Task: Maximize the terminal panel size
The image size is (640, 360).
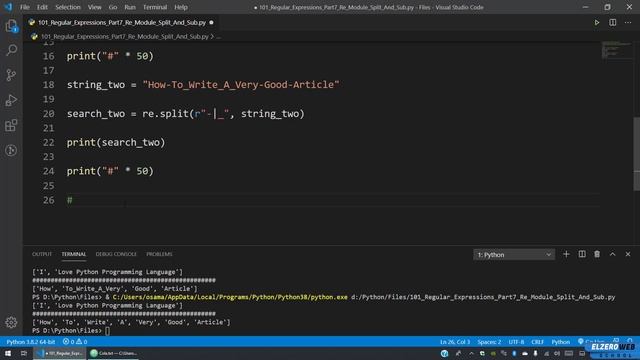Action: pos(612,254)
